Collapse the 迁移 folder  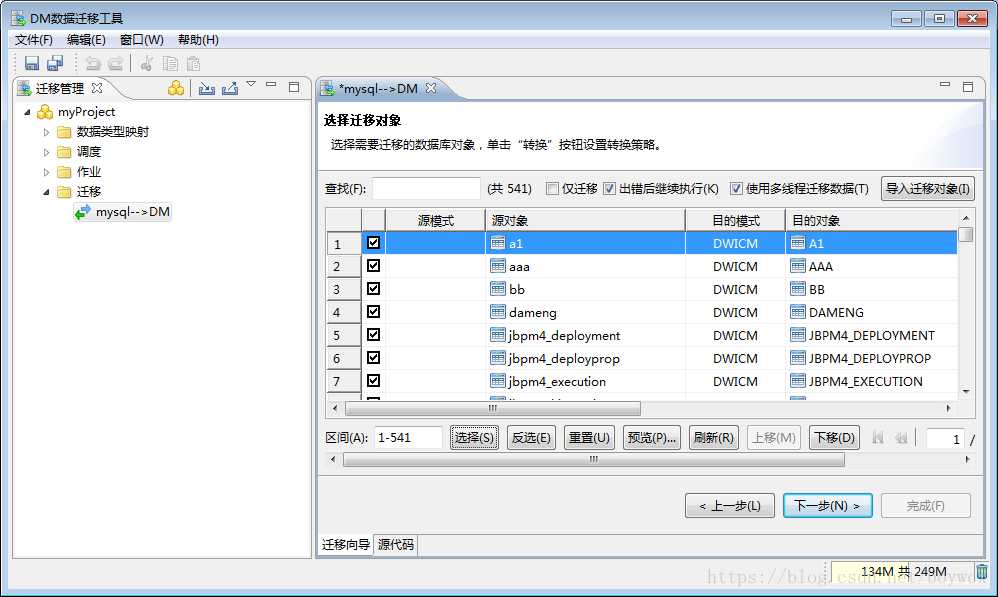[46, 192]
